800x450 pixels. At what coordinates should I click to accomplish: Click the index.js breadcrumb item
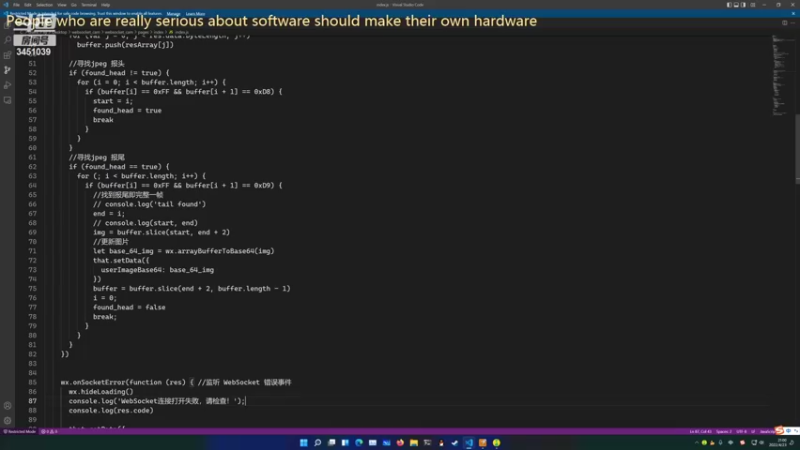[182, 32]
